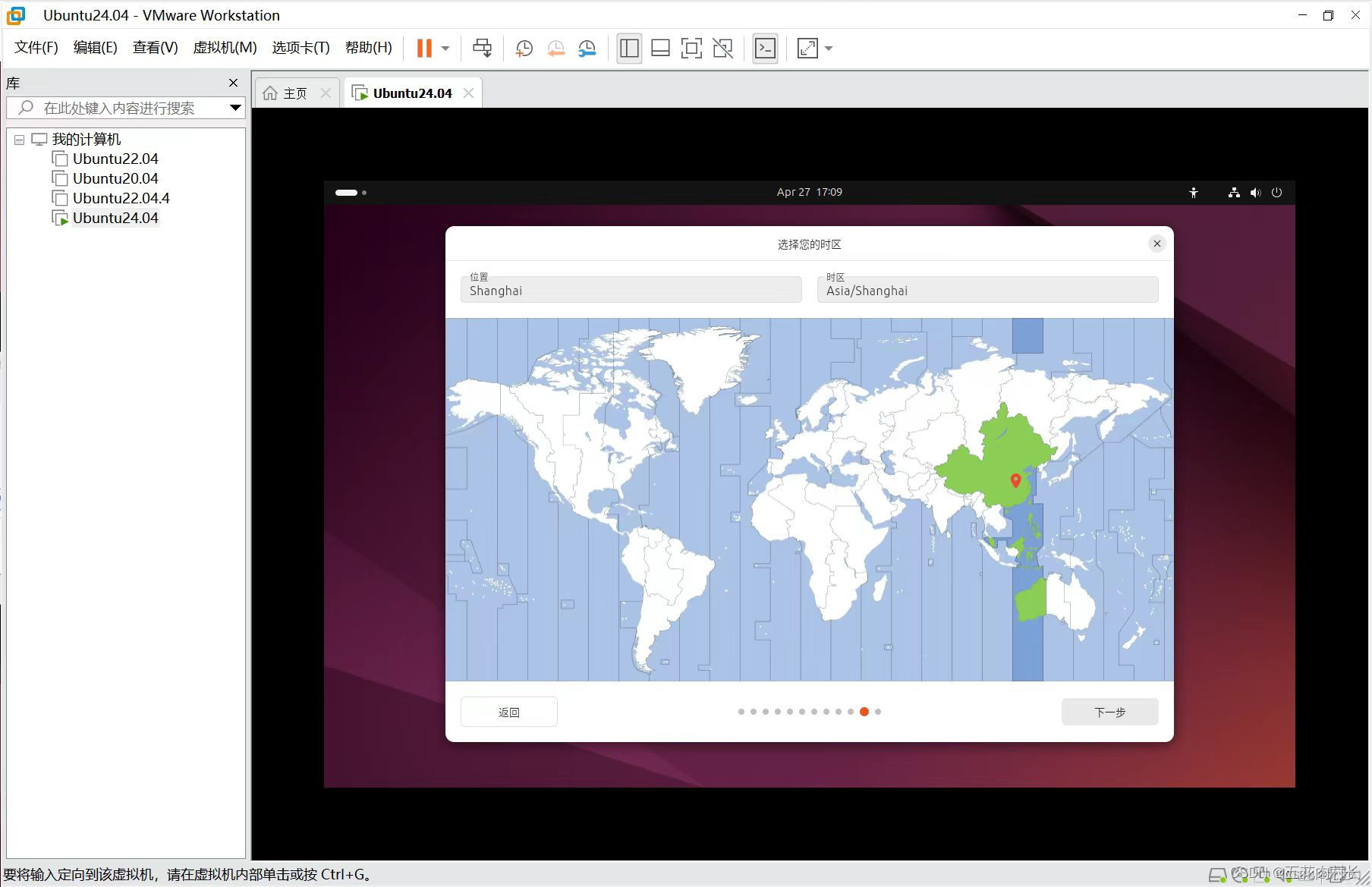
Task: Toggle the thumbnail bar view
Action: pyautogui.click(x=660, y=49)
